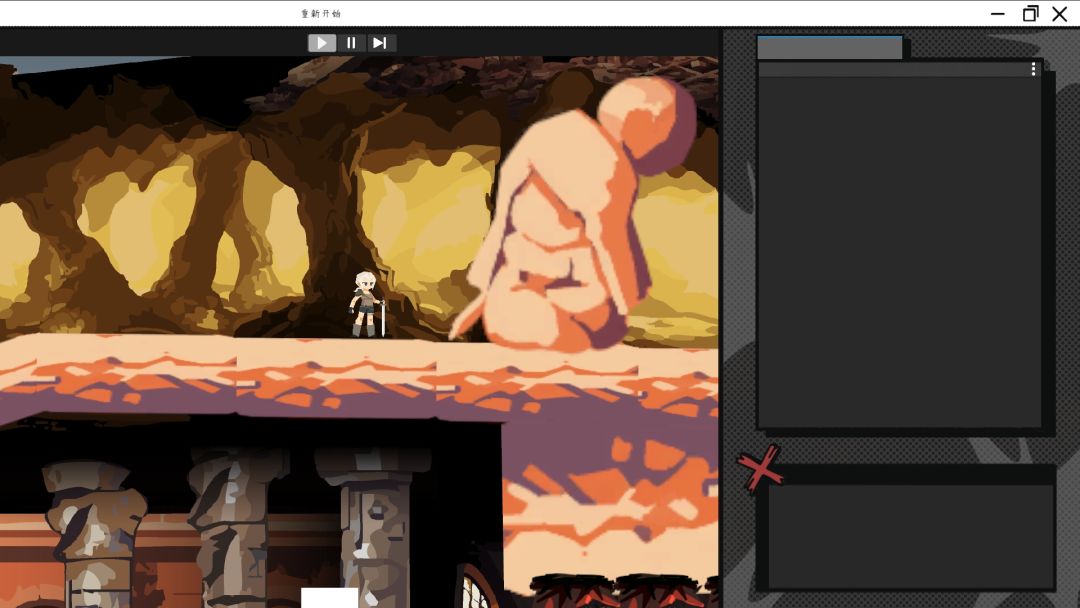Open the three-dot menu of the right panel
The width and height of the screenshot is (1080, 608).
(1033, 69)
